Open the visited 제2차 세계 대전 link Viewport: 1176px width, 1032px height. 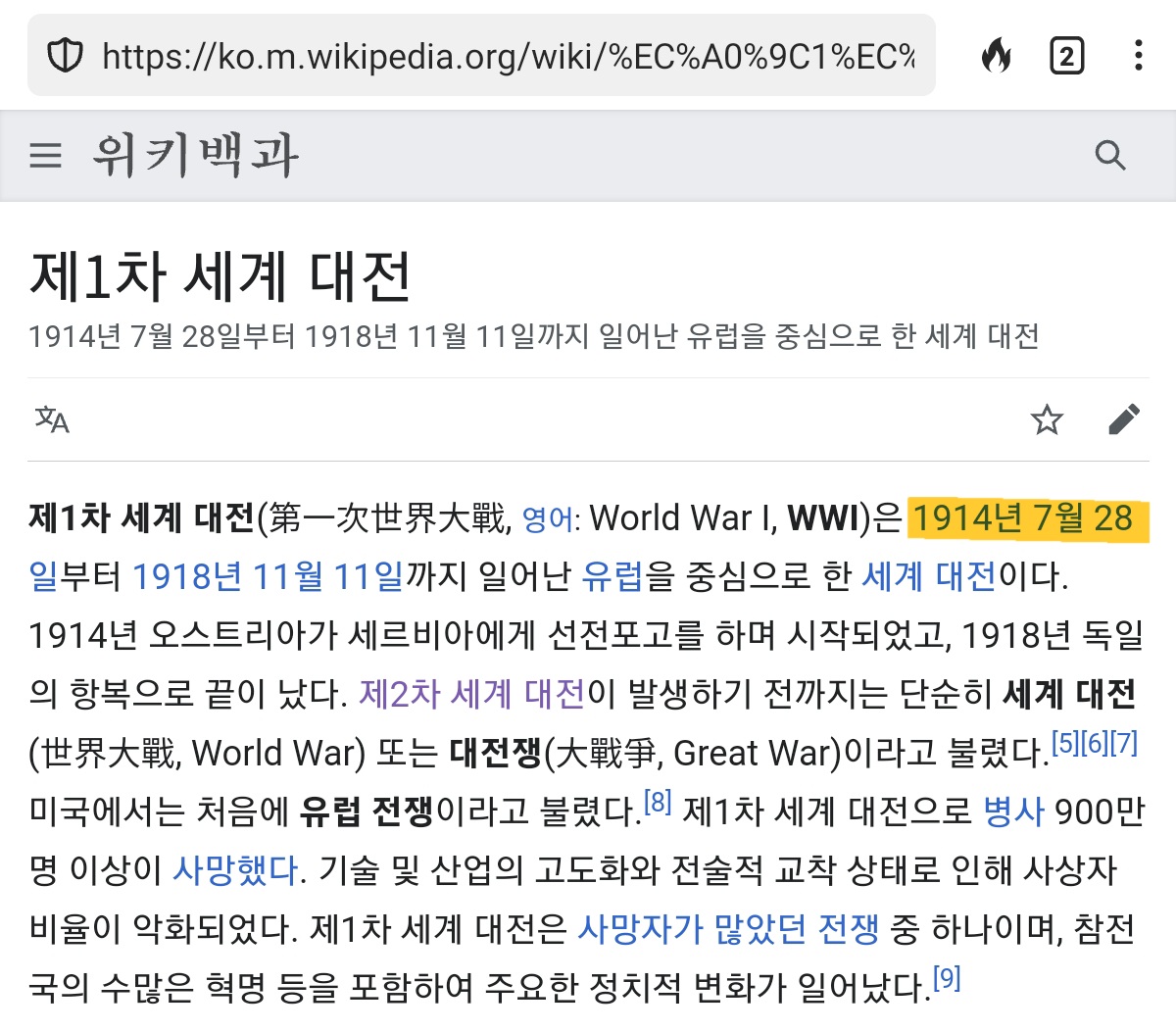(x=472, y=694)
